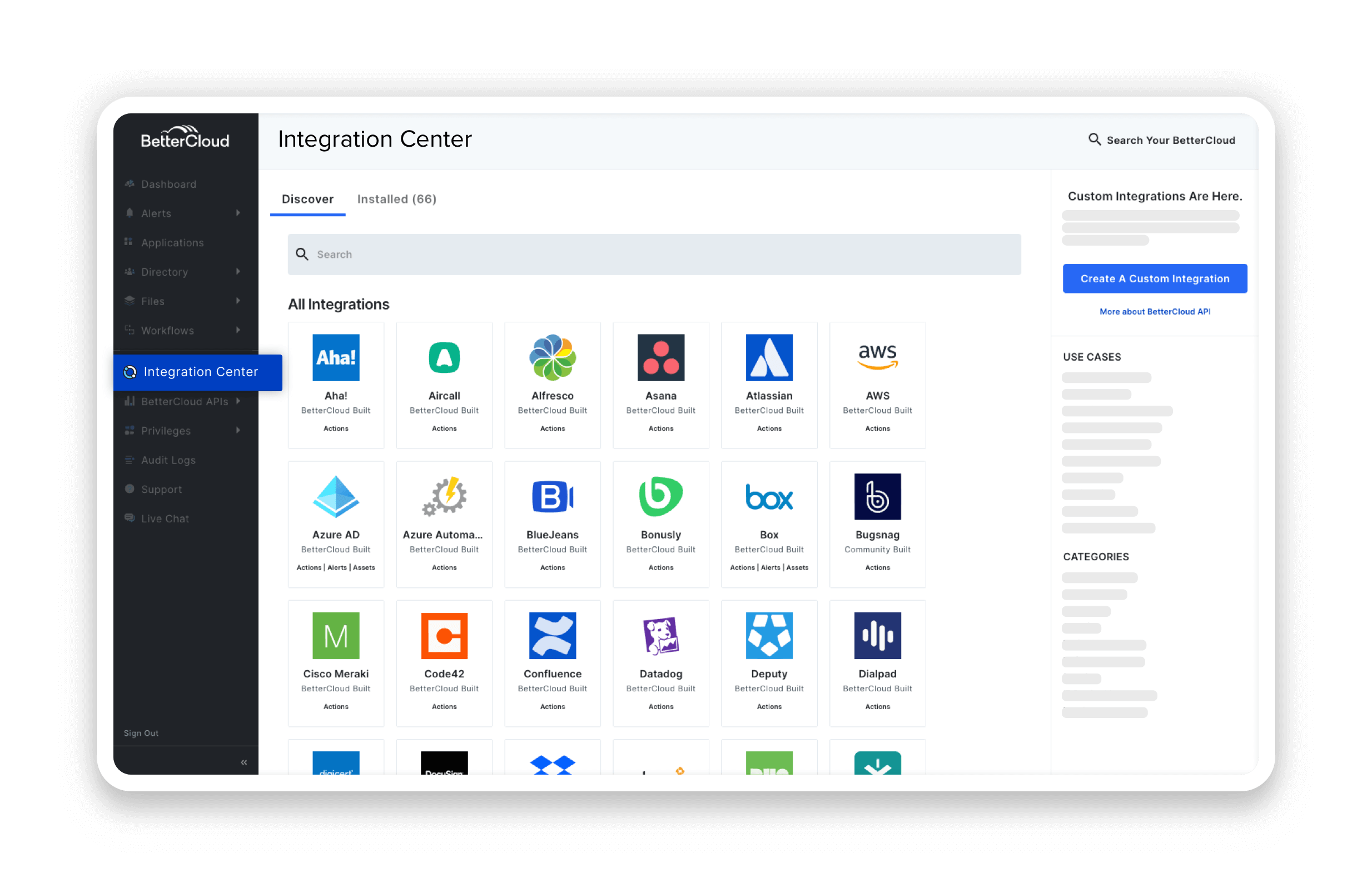Click the CATEGORIES heading
The width and height of the screenshot is (1372, 888).
[1095, 557]
